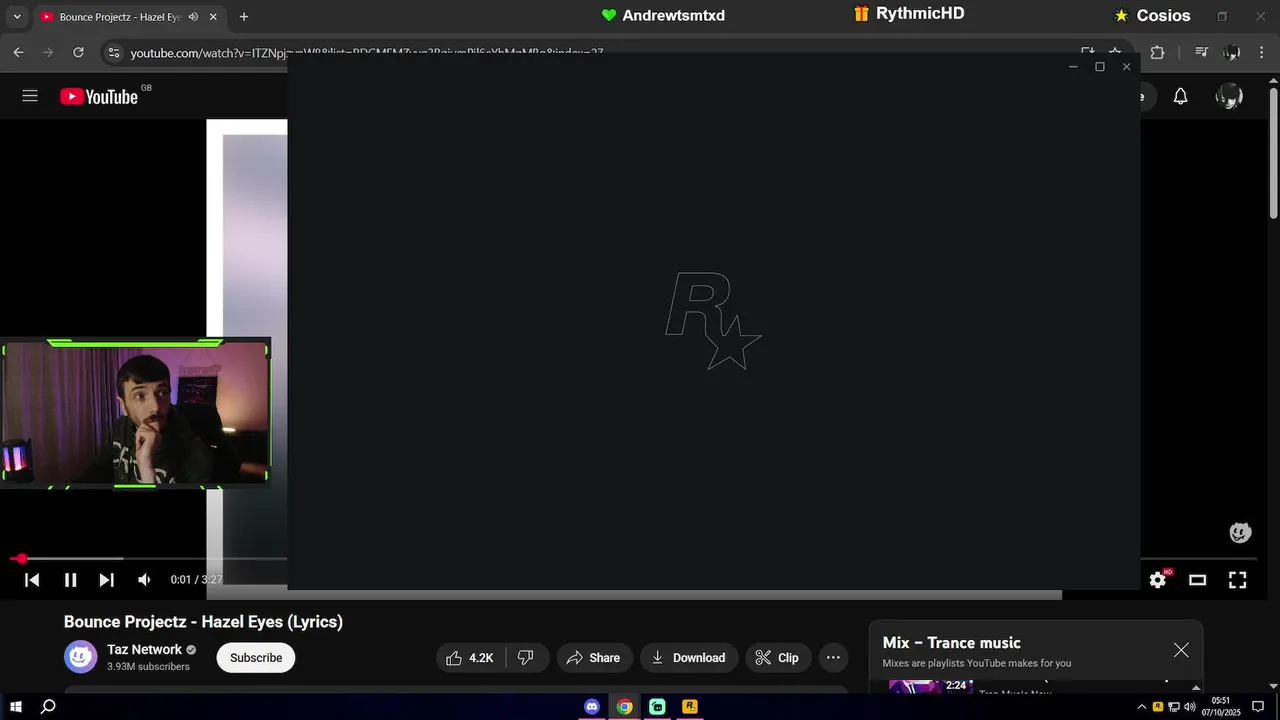This screenshot has width=1280, height=720.
Task: View site information icon in address bar
Action: [x=114, y=52]
